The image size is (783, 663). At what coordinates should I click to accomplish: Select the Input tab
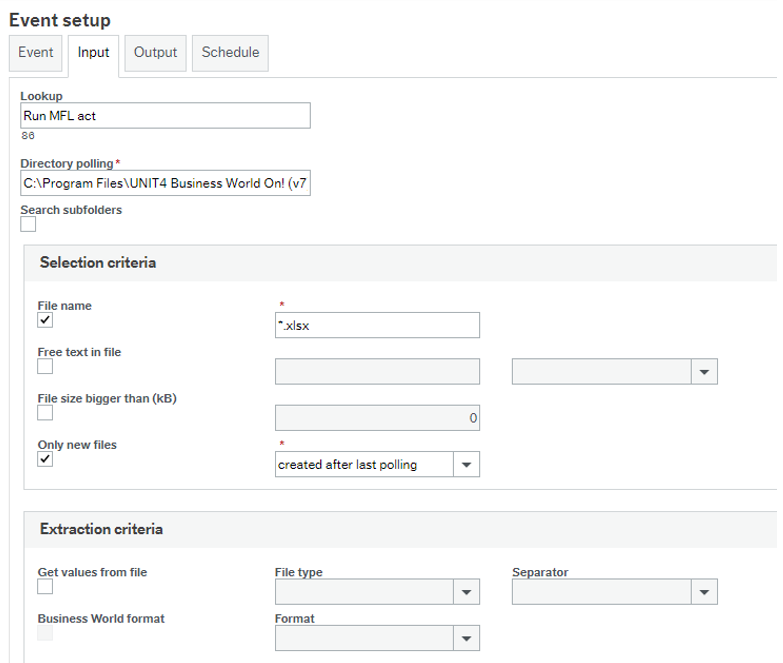(93, 53)
